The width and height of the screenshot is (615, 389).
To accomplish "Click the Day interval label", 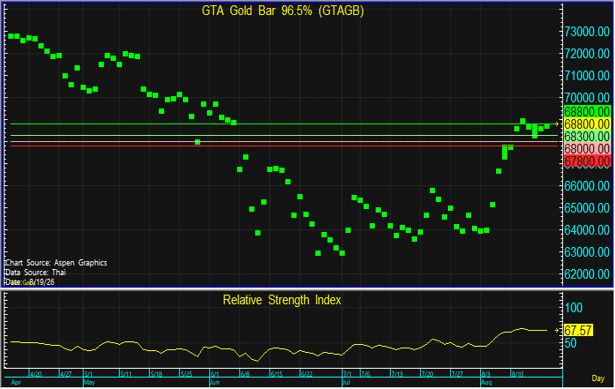I will pyautogui.click(x=598, y=378).
